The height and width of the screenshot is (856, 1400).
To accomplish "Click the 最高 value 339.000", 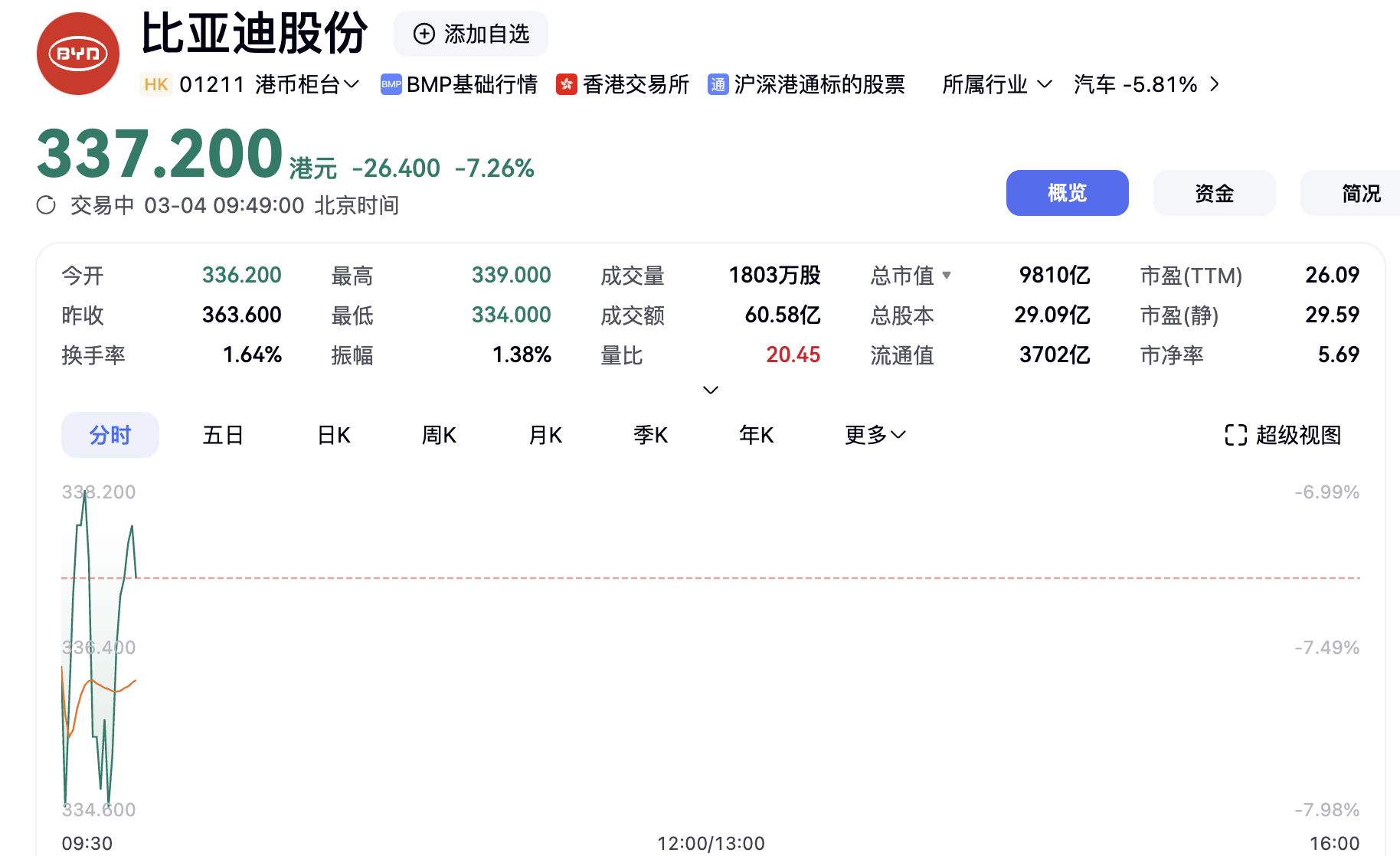I will coord(512,275).
